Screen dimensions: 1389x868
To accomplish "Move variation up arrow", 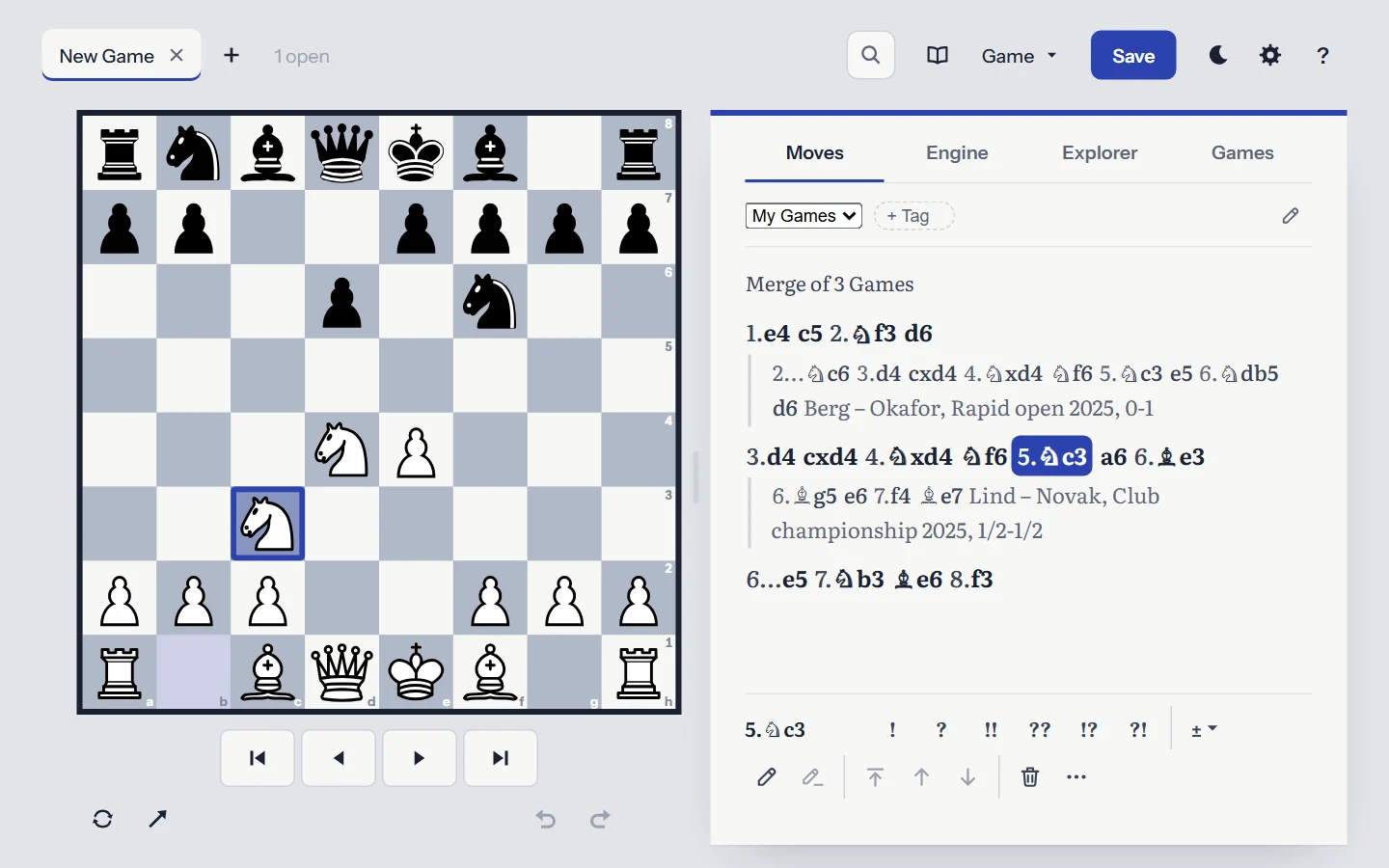I will point(922,776).
